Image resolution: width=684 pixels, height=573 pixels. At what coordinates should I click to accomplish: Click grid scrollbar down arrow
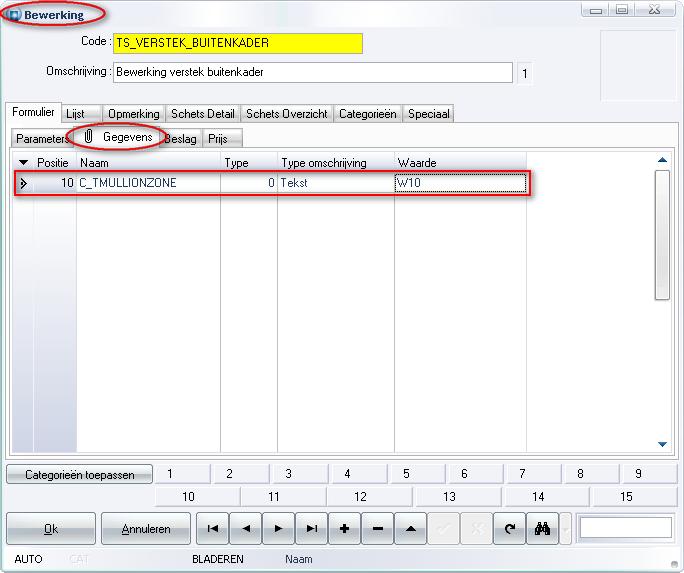pyautogui.click(x=662, y=444)
